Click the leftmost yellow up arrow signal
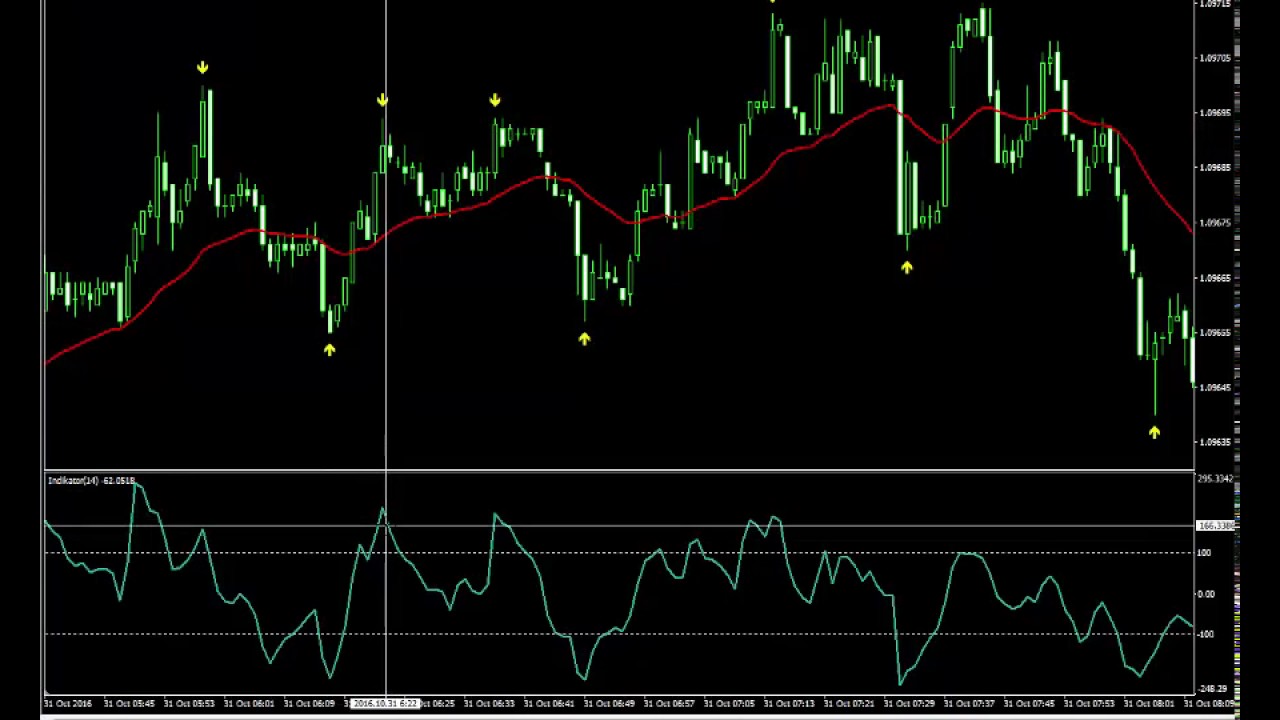Screen dimensions: 1280x720 (330, 349)
